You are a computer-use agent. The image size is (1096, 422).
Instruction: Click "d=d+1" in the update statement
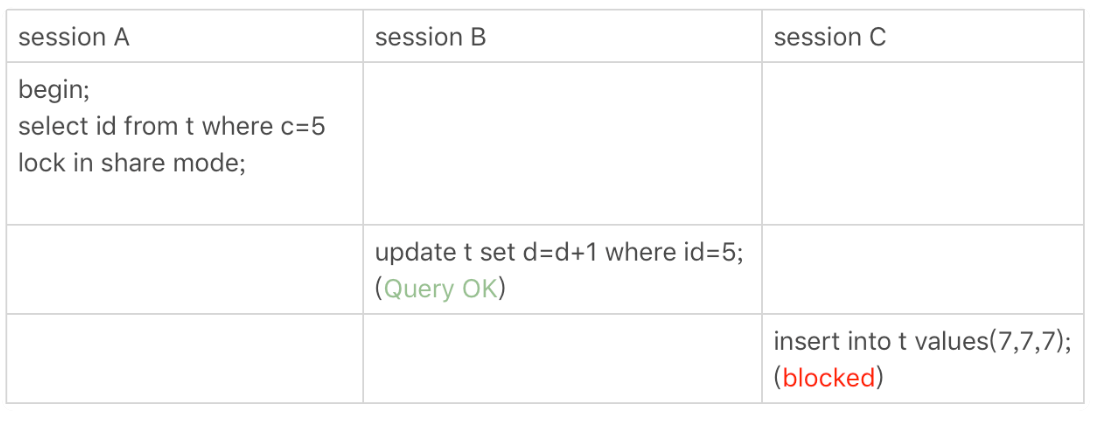tap(562, 252)
